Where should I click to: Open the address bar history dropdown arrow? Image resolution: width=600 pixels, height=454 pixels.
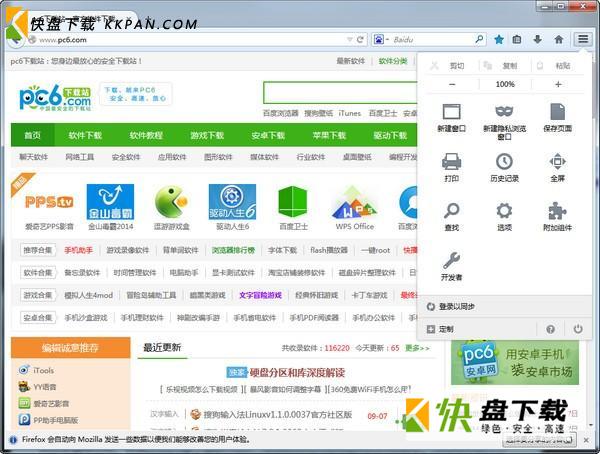click(x=349, y=39)
